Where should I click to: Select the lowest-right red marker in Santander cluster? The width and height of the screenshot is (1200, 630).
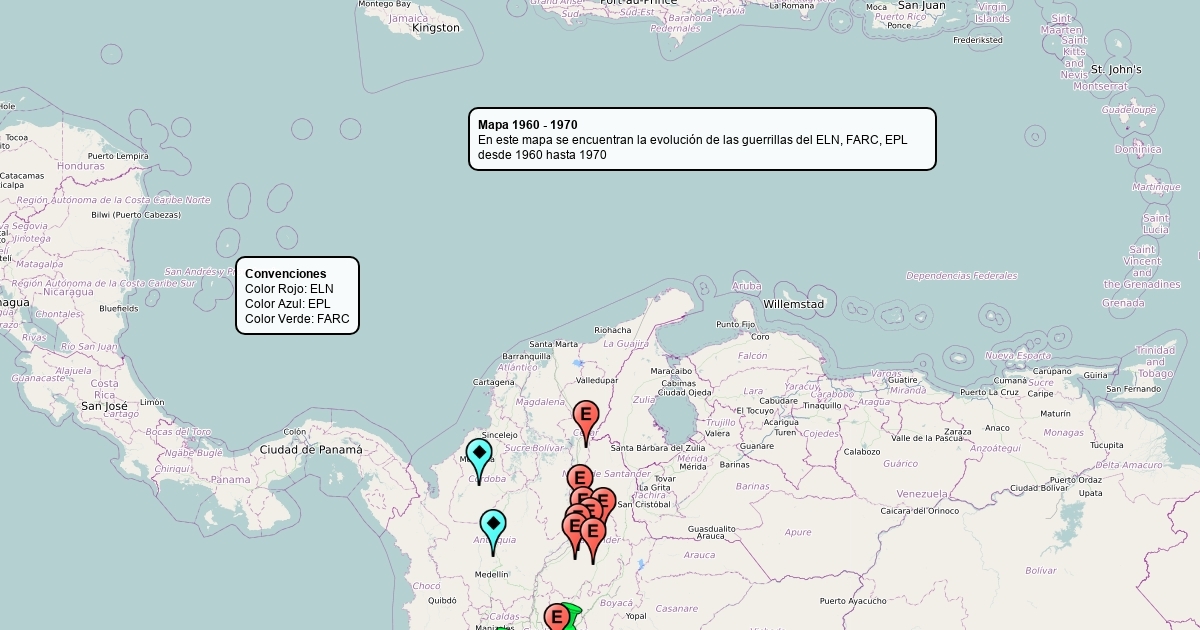coord(593,534)
